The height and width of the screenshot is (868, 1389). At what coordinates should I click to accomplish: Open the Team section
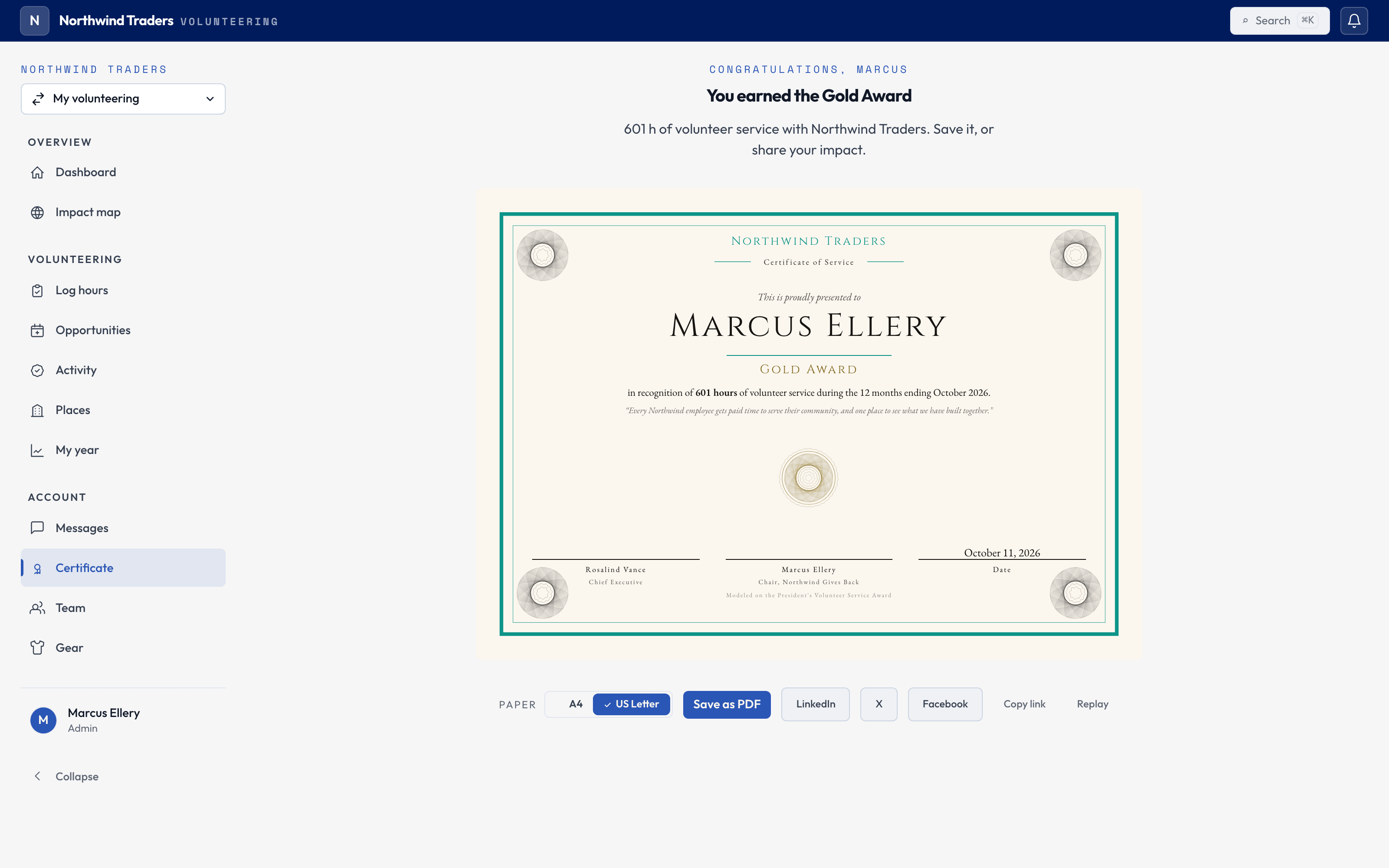(123, 608)
